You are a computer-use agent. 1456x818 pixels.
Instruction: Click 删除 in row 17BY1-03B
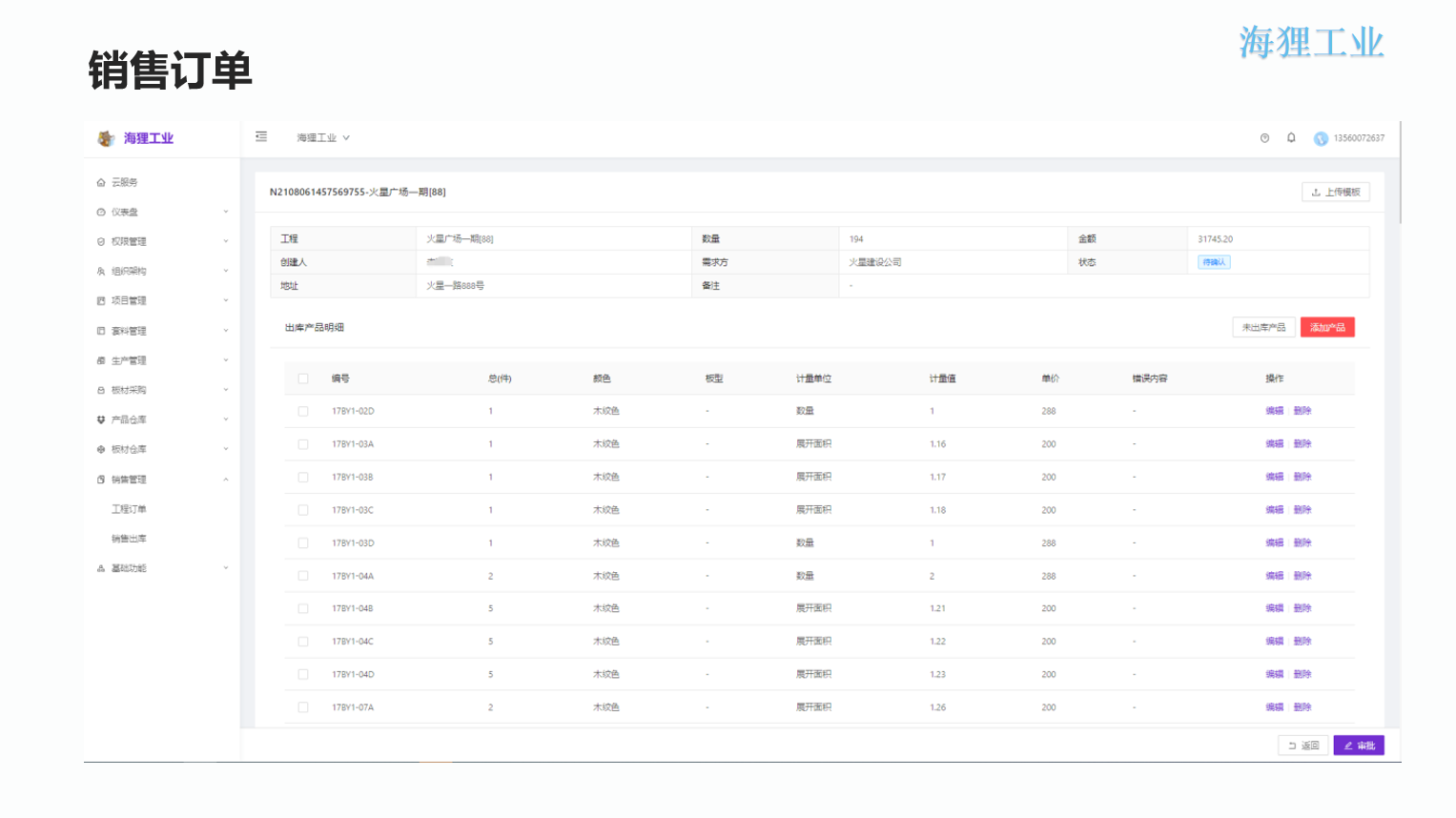click(x=1302, y=477)
